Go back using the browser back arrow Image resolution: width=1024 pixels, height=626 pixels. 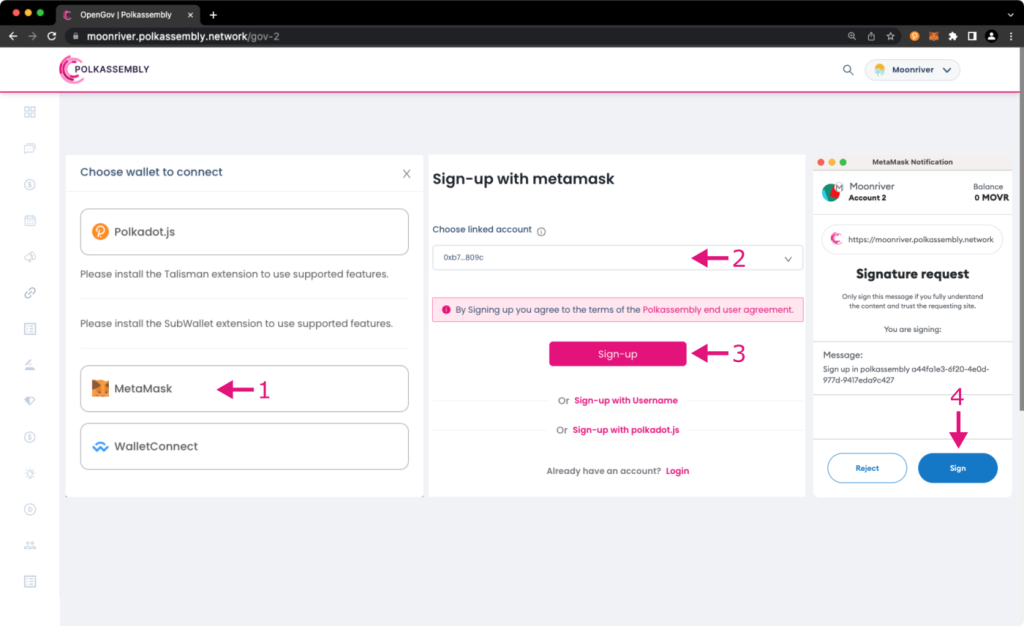(x=13, y=37)
